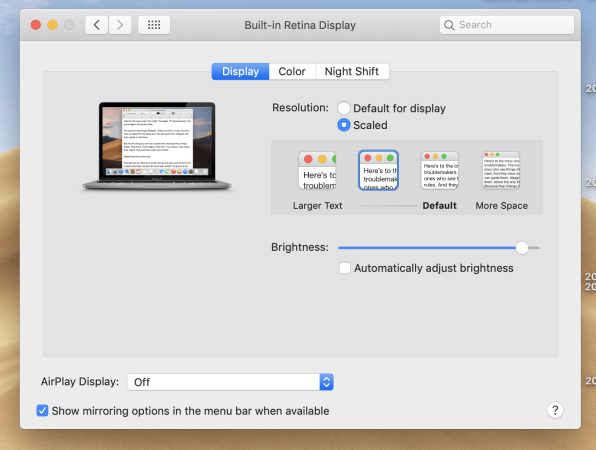This screenshot has height=450, width=596.
Task: Open the AirPlay Display dropdown
Action: click(x=230, y=382)
